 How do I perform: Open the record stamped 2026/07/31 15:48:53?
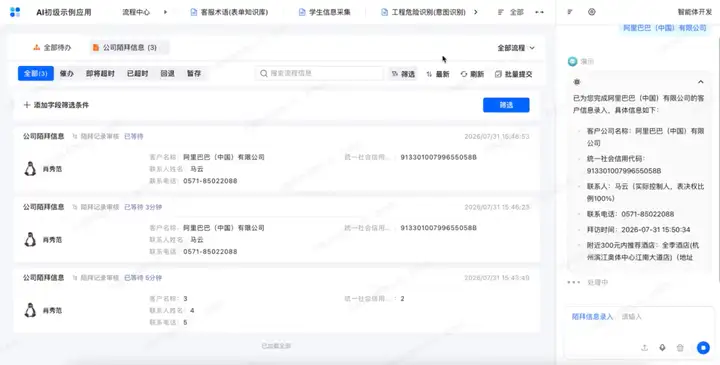[x=276, y=159]
